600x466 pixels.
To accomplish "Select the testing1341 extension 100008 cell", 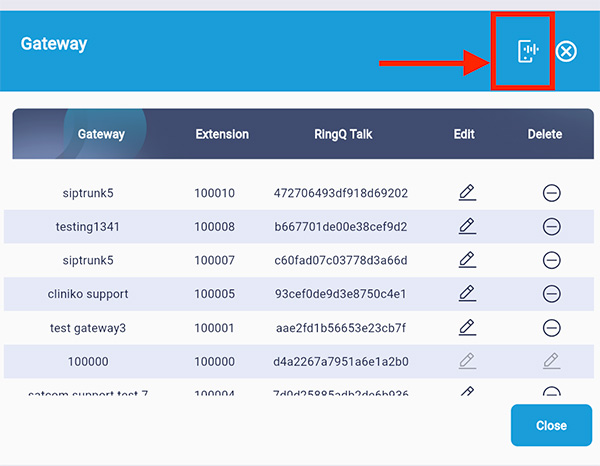I will (214, 227).
